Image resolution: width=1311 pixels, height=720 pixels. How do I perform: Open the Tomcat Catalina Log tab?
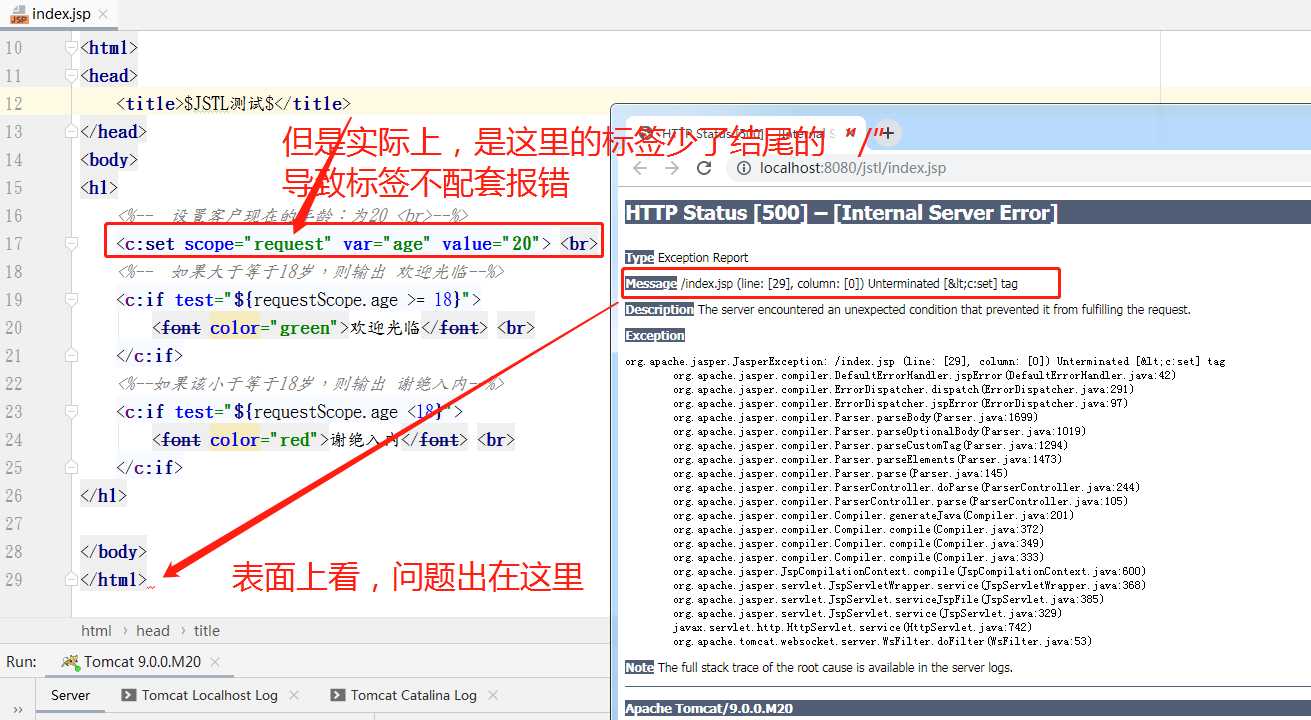tap(413, 695)
